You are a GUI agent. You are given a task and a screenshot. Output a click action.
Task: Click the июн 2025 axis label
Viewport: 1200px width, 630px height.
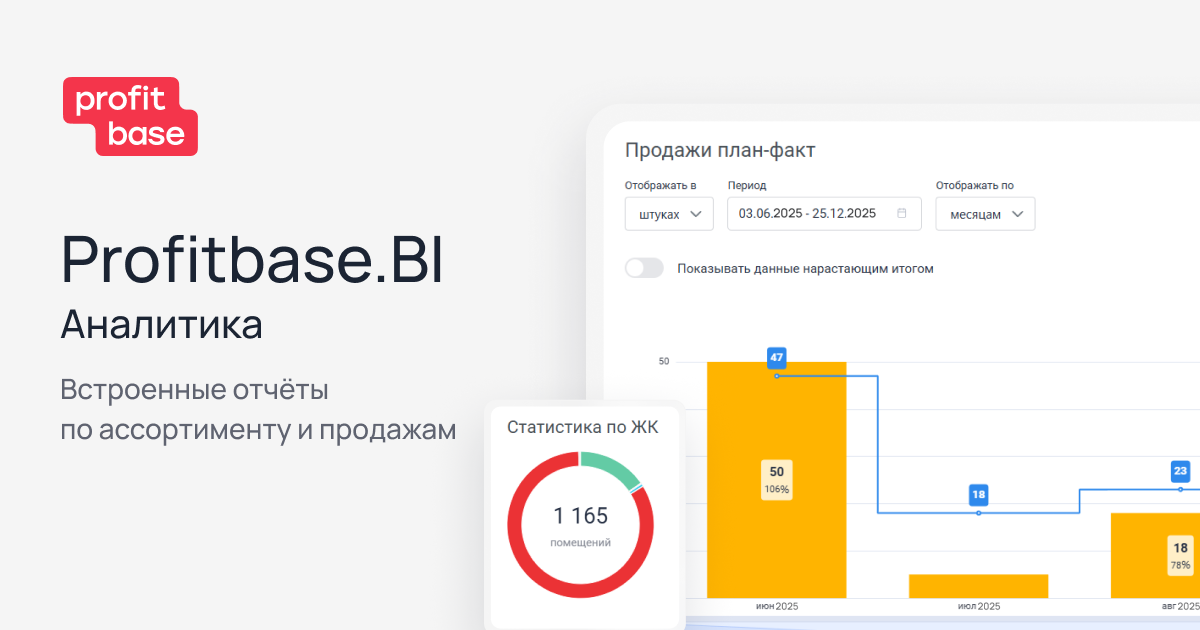(x=777, y=607)
